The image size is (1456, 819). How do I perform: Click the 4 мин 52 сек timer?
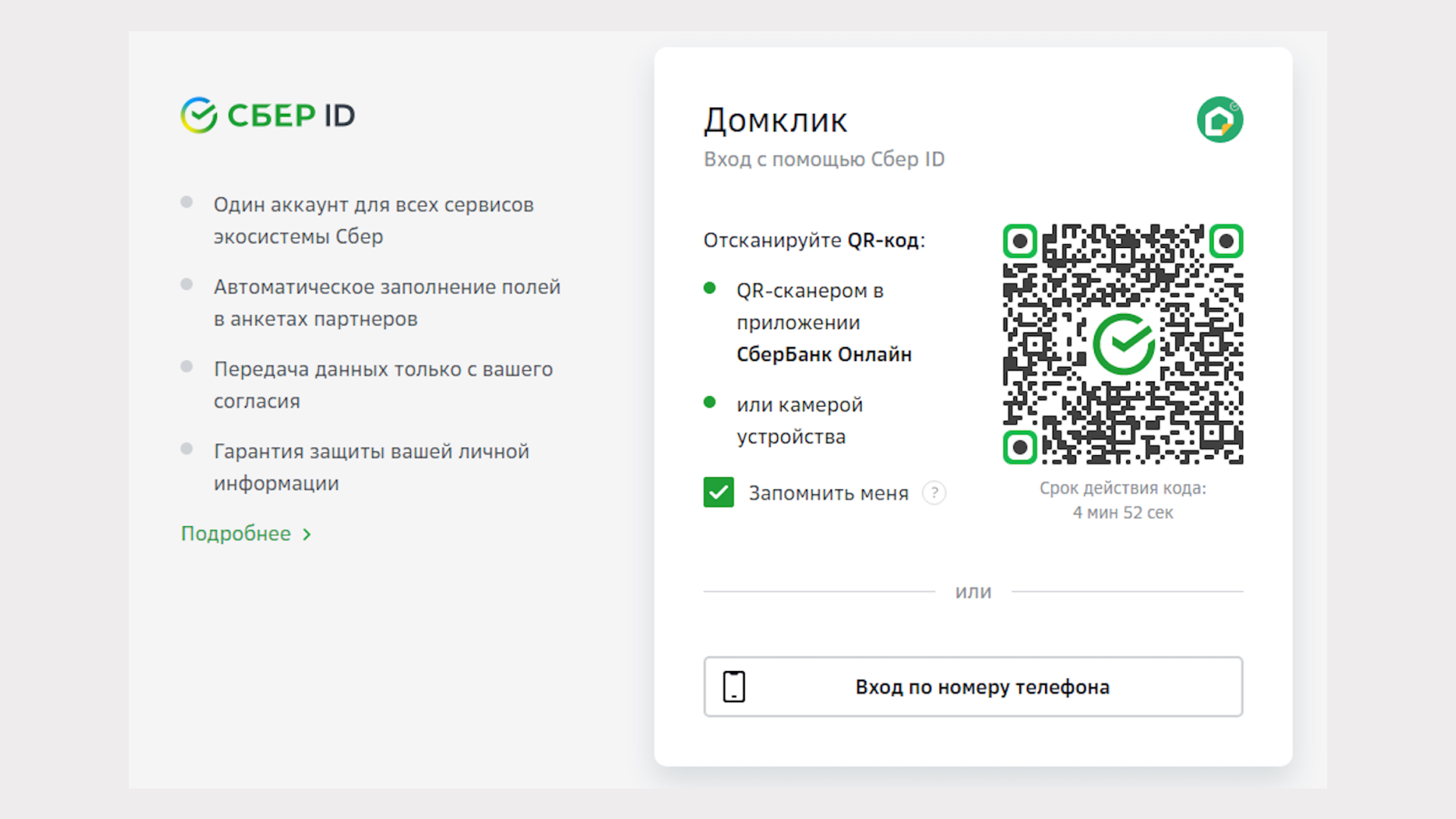pos(1123,513)
